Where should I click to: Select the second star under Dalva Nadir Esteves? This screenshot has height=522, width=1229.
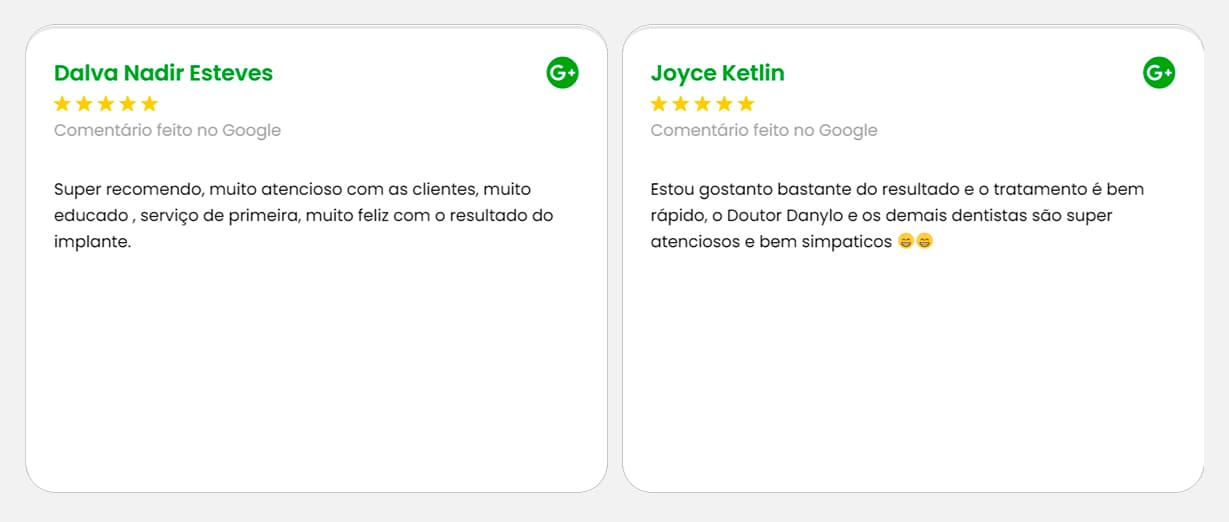[84, 104]
